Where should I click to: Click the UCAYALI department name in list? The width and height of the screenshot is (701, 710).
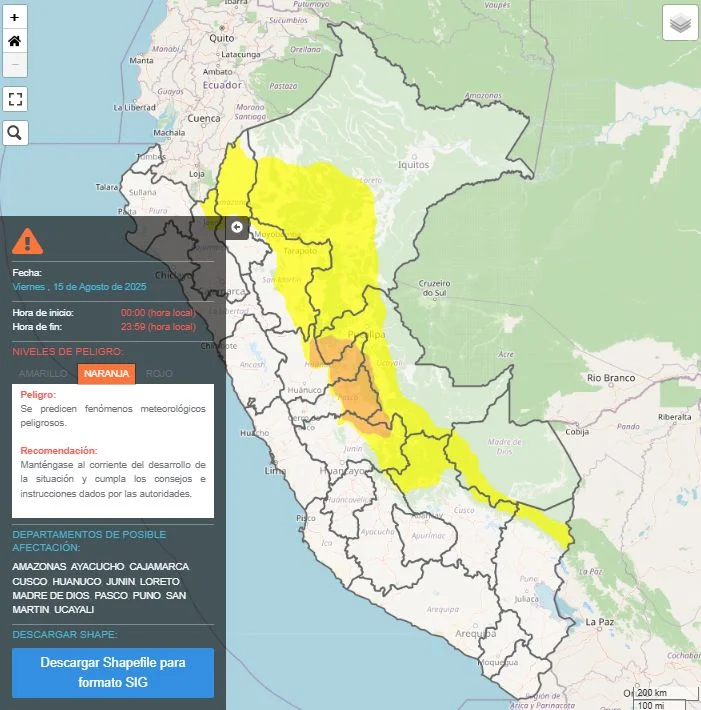coord(74,610)
